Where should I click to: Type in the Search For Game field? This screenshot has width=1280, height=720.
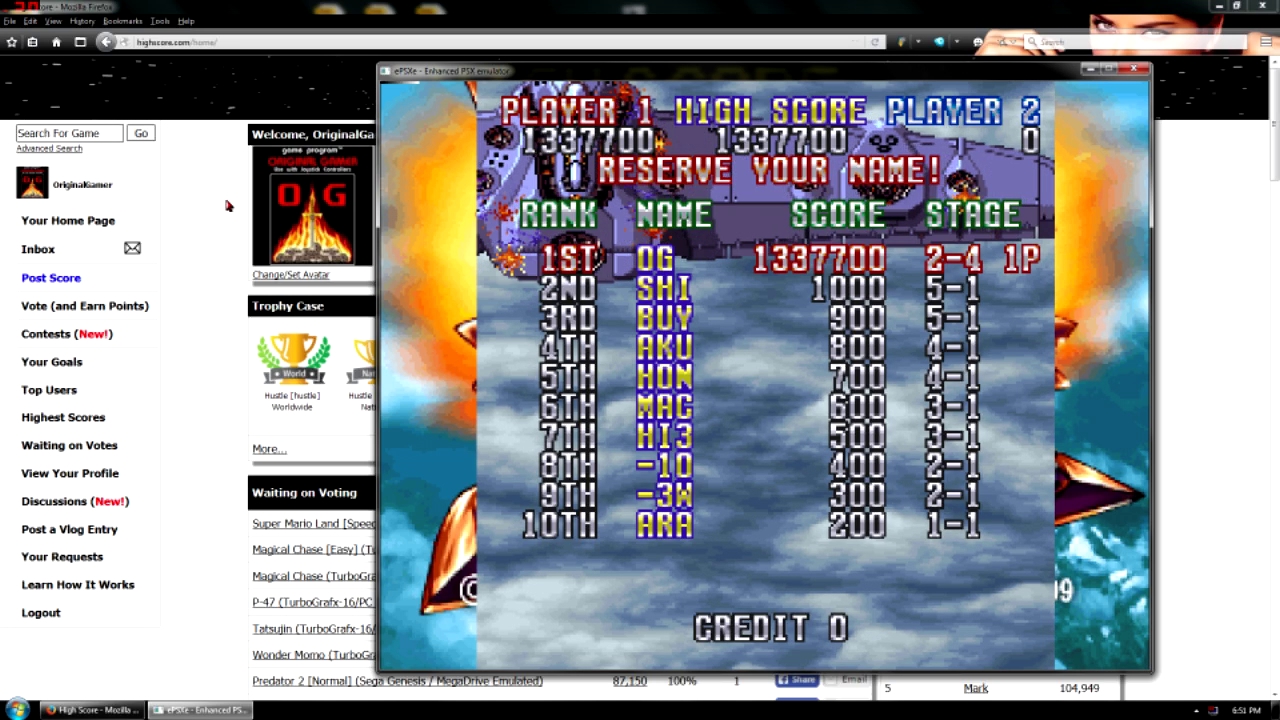click(69, 133)
